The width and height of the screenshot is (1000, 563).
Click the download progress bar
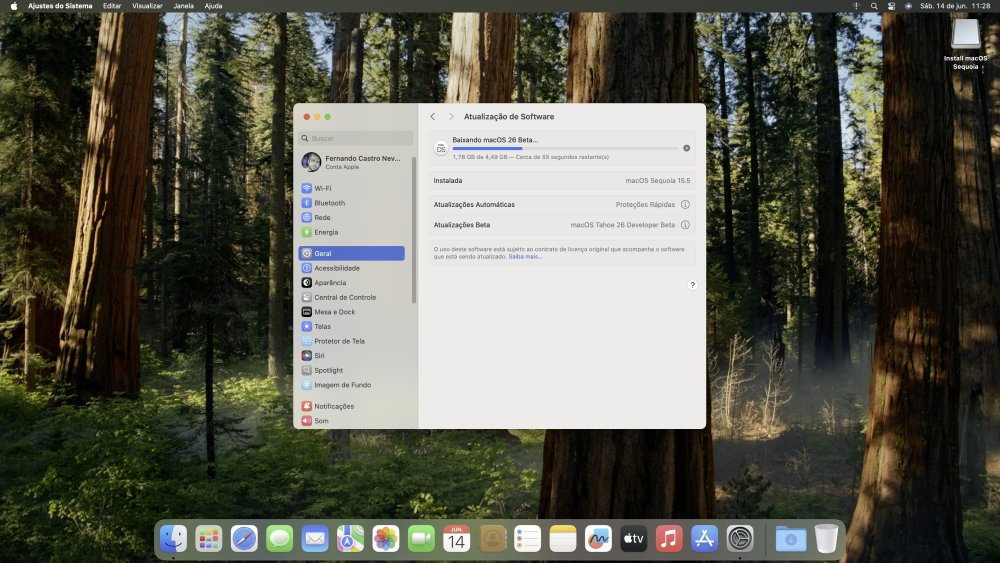pyautogui.click(x=565, y=149)
